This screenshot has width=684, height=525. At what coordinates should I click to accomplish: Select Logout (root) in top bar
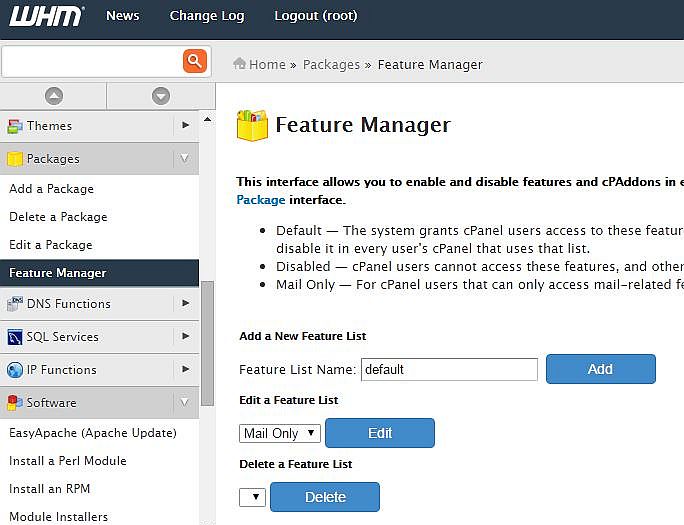316,16
